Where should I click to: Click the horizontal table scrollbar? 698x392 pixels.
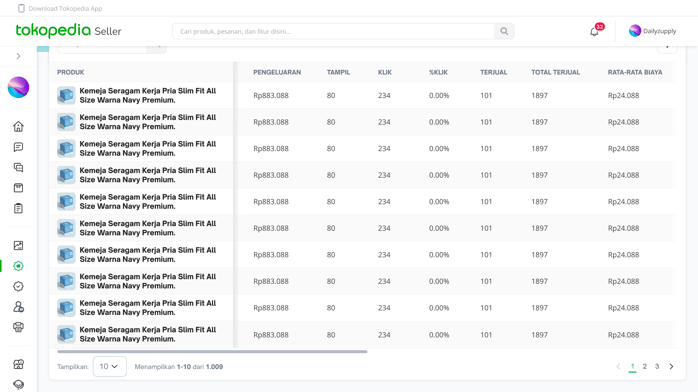[x=212, y=352]
